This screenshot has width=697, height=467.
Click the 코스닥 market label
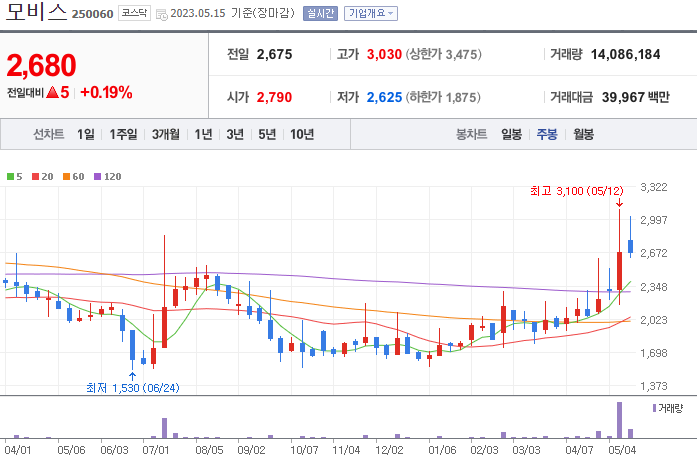(134, 13)
